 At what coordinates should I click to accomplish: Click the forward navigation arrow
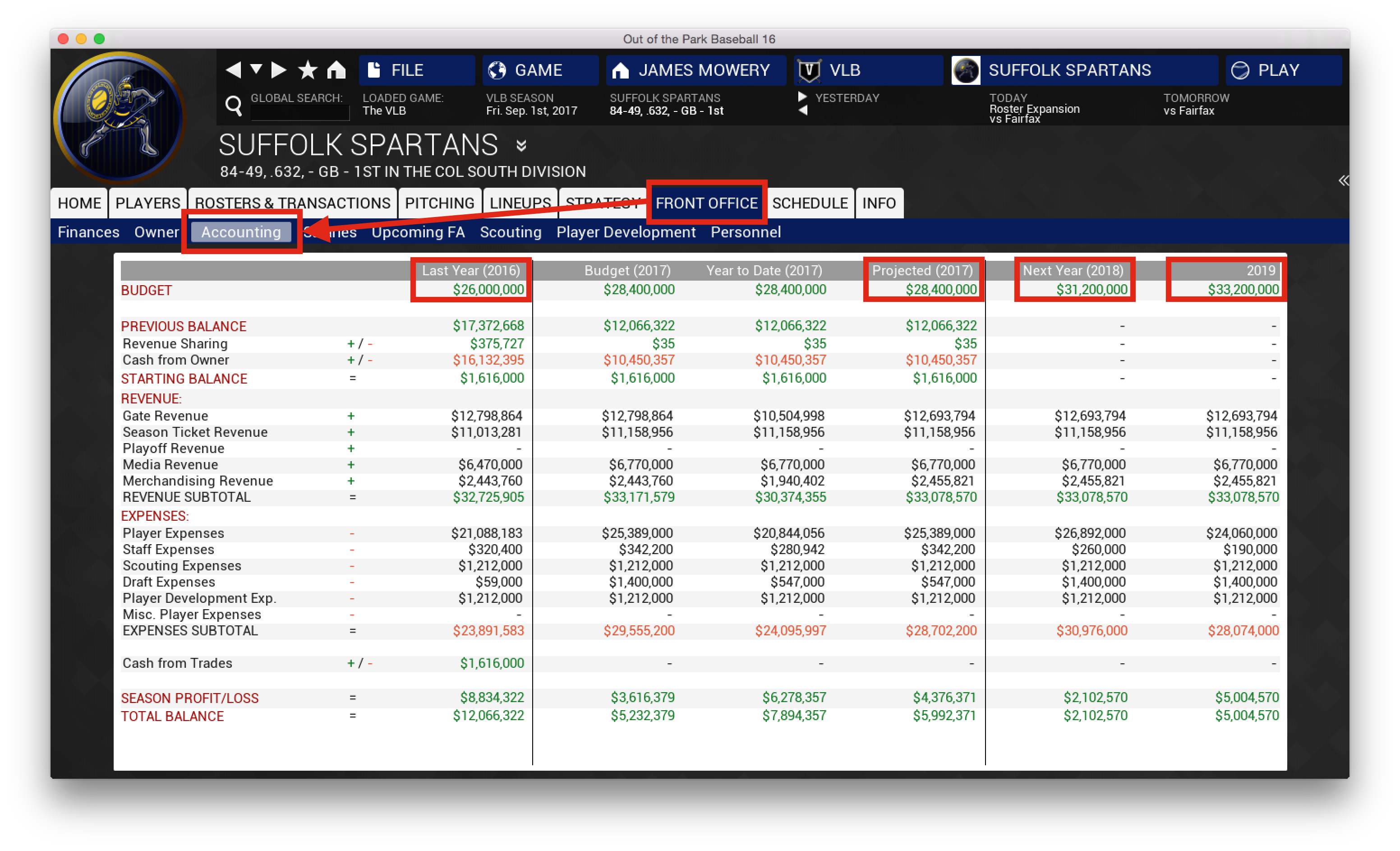pos(278,70)
